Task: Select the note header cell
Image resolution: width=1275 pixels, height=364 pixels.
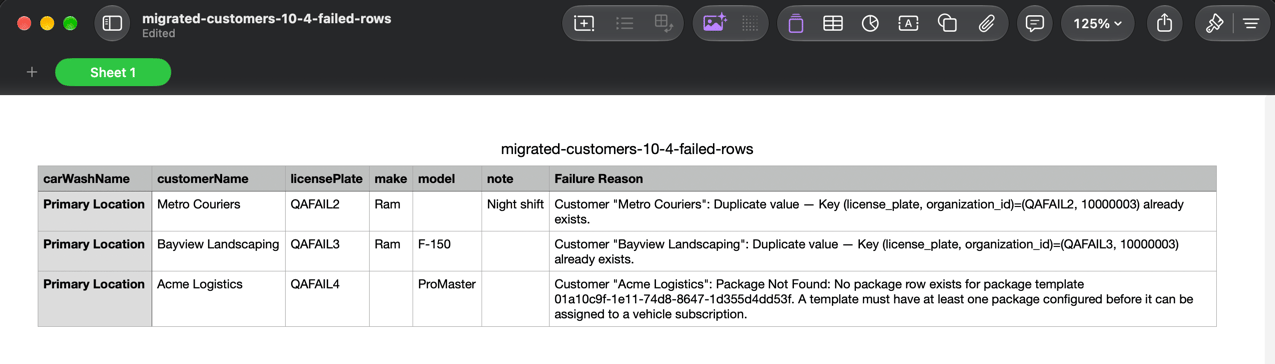Action: [516, 179]
